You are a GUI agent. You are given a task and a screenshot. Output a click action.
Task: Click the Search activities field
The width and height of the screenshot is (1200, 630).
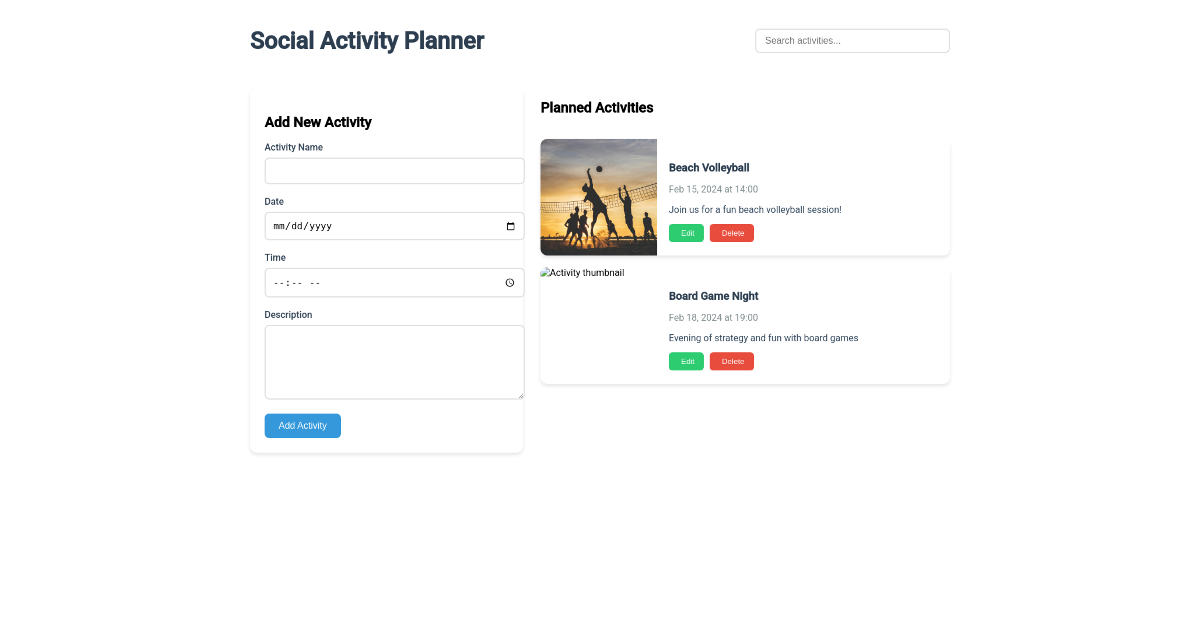852,40
